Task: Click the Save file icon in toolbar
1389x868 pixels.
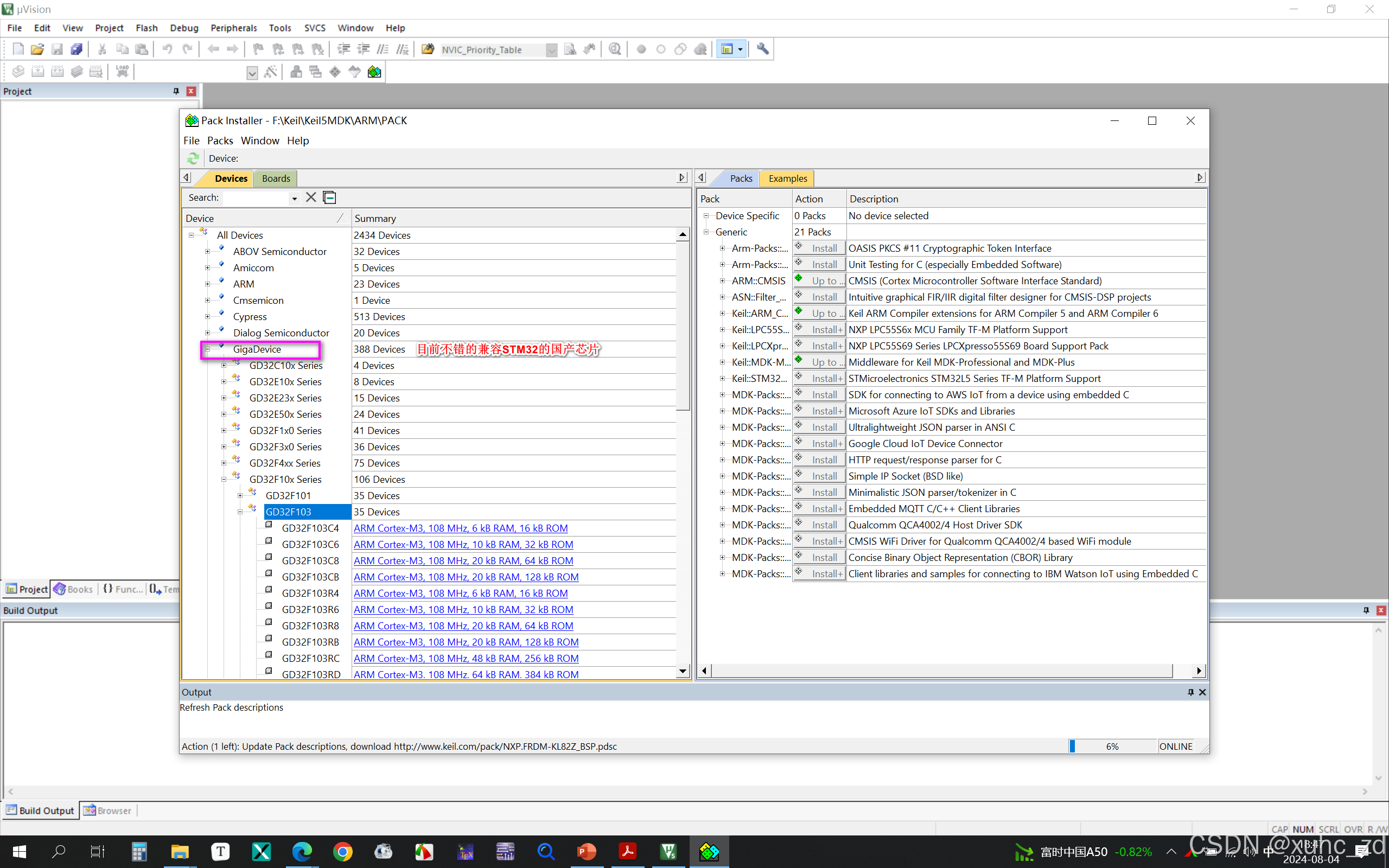Action: pyautogui.click(x=57, y=49)
